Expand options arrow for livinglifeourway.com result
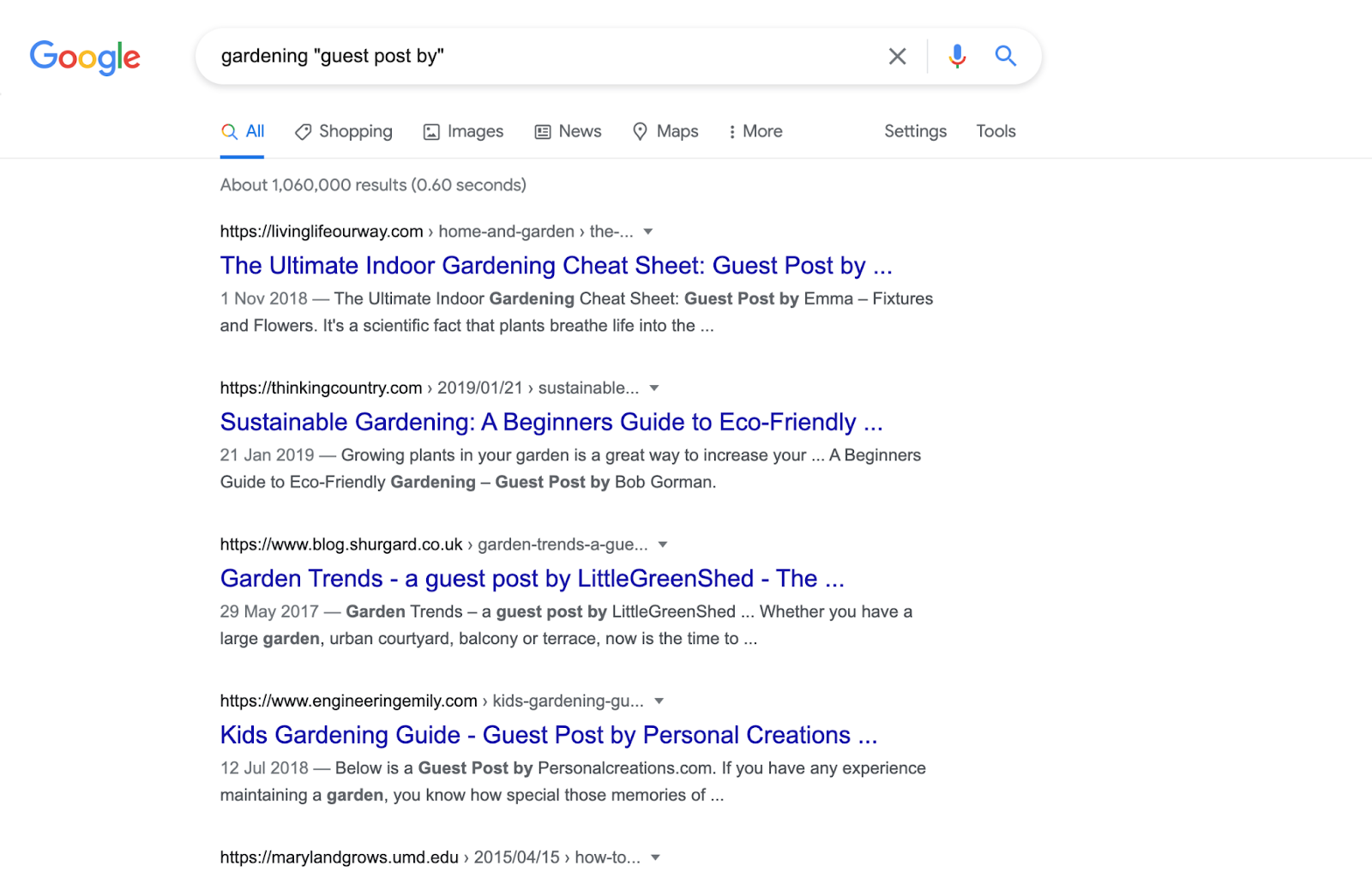 pos(648,232)
